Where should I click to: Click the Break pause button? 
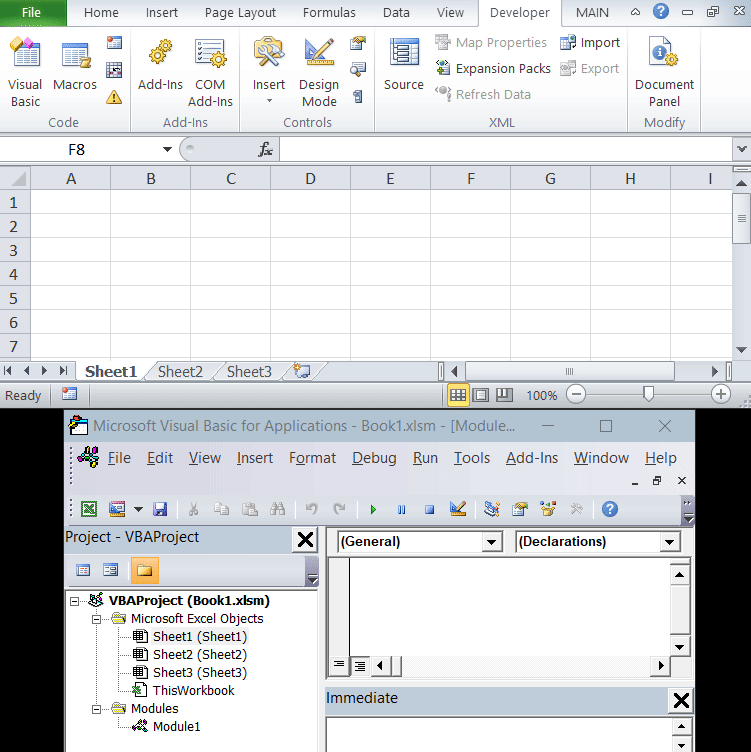(401, 509)
